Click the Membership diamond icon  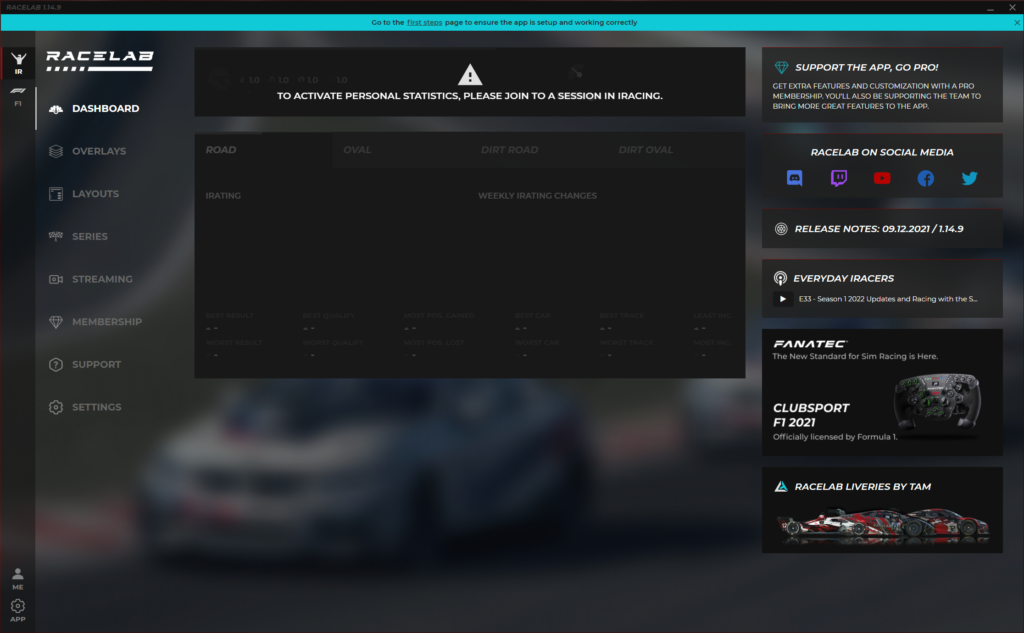pos(56,322)
